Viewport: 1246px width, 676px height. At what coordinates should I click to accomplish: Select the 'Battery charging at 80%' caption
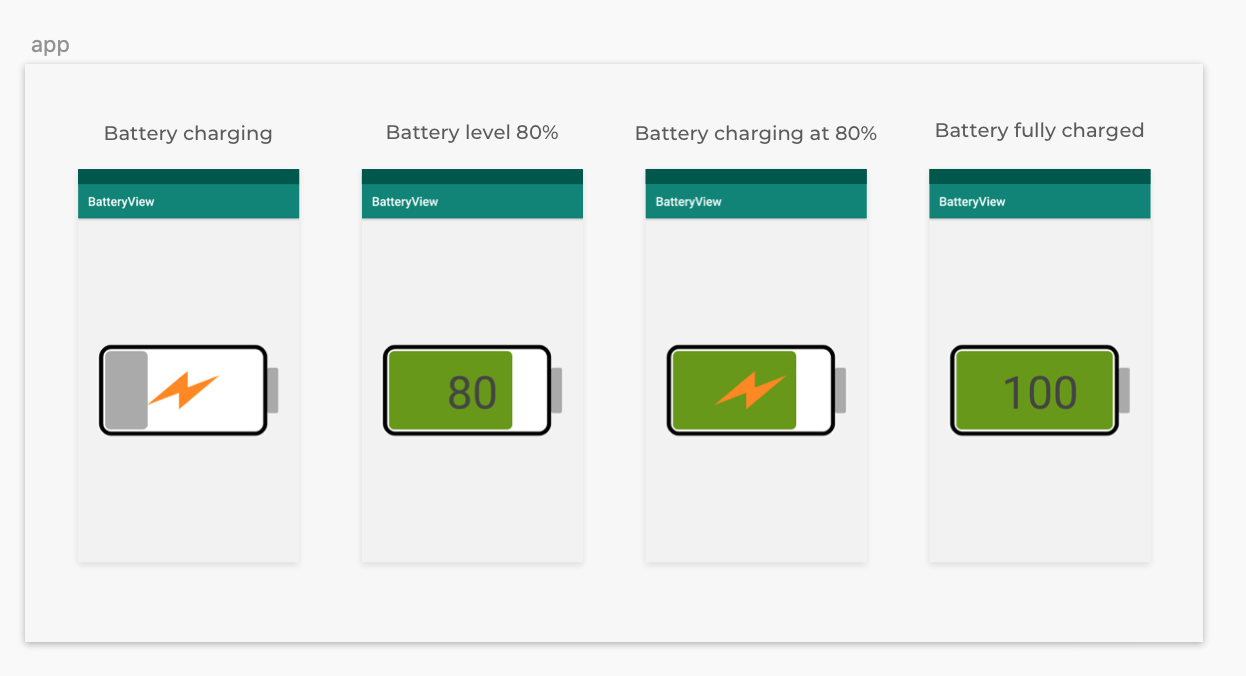tap(756, 133)
